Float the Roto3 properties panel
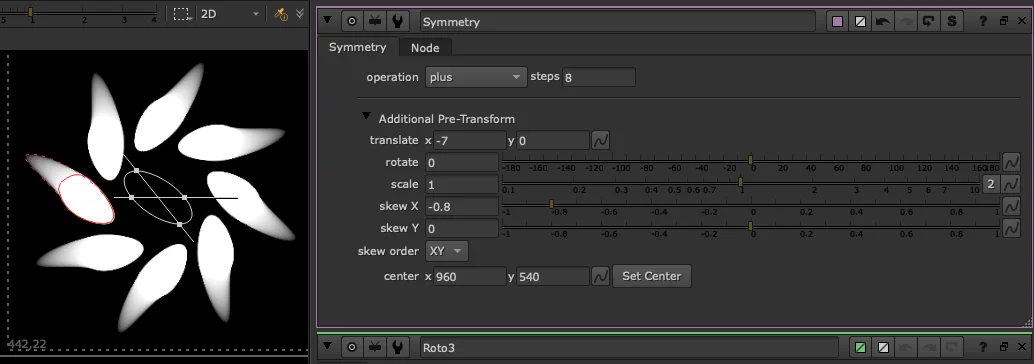This screenshot has width=1034, height=364. click(x=1004, y=347)
